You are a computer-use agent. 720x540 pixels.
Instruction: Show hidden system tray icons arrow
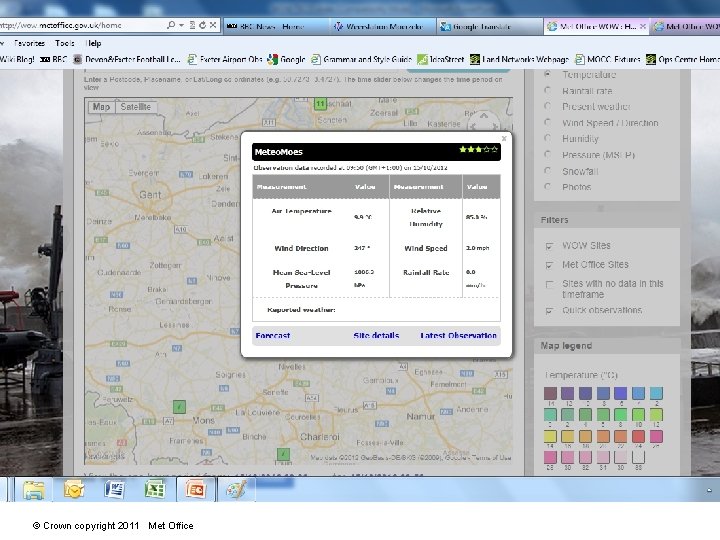pyautogui.click(x=709, y=490)
